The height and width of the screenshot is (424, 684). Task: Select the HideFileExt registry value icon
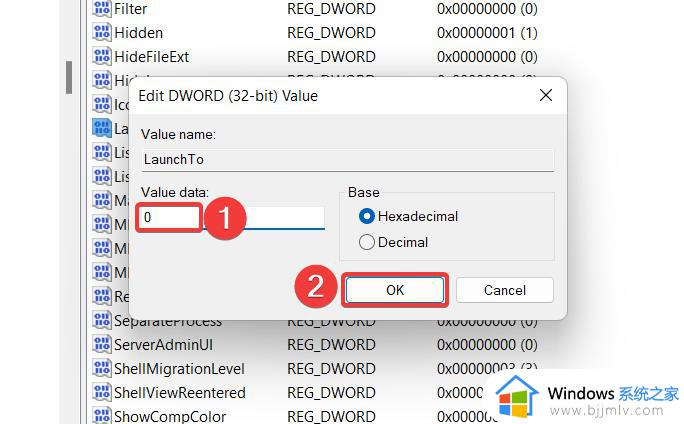pos(102,56)
